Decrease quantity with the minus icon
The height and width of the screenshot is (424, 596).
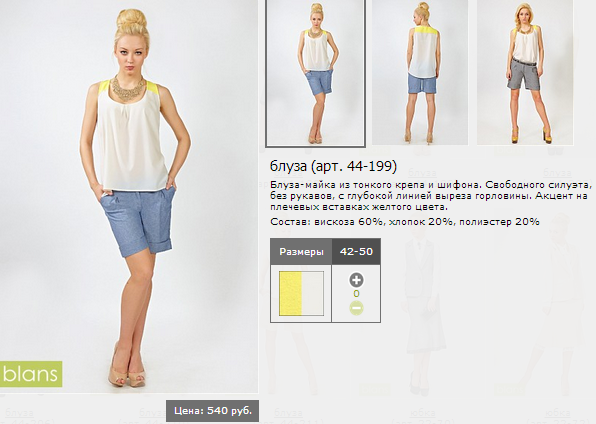coord(356,308)
